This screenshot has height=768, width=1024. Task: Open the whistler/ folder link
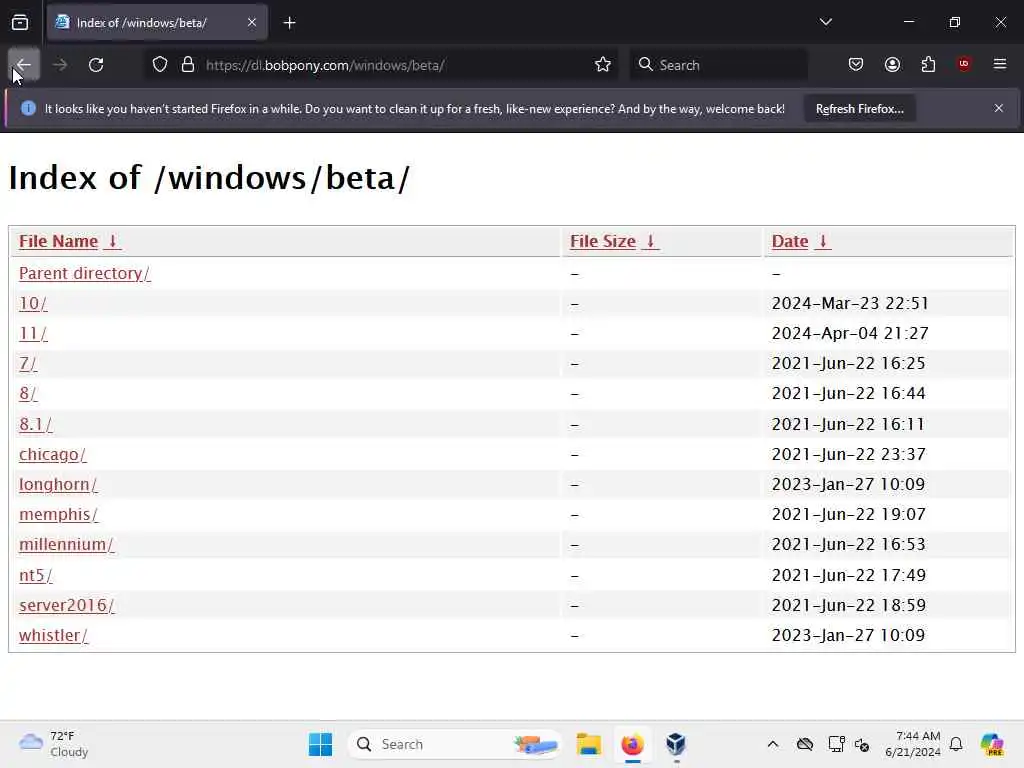(53, 635)
